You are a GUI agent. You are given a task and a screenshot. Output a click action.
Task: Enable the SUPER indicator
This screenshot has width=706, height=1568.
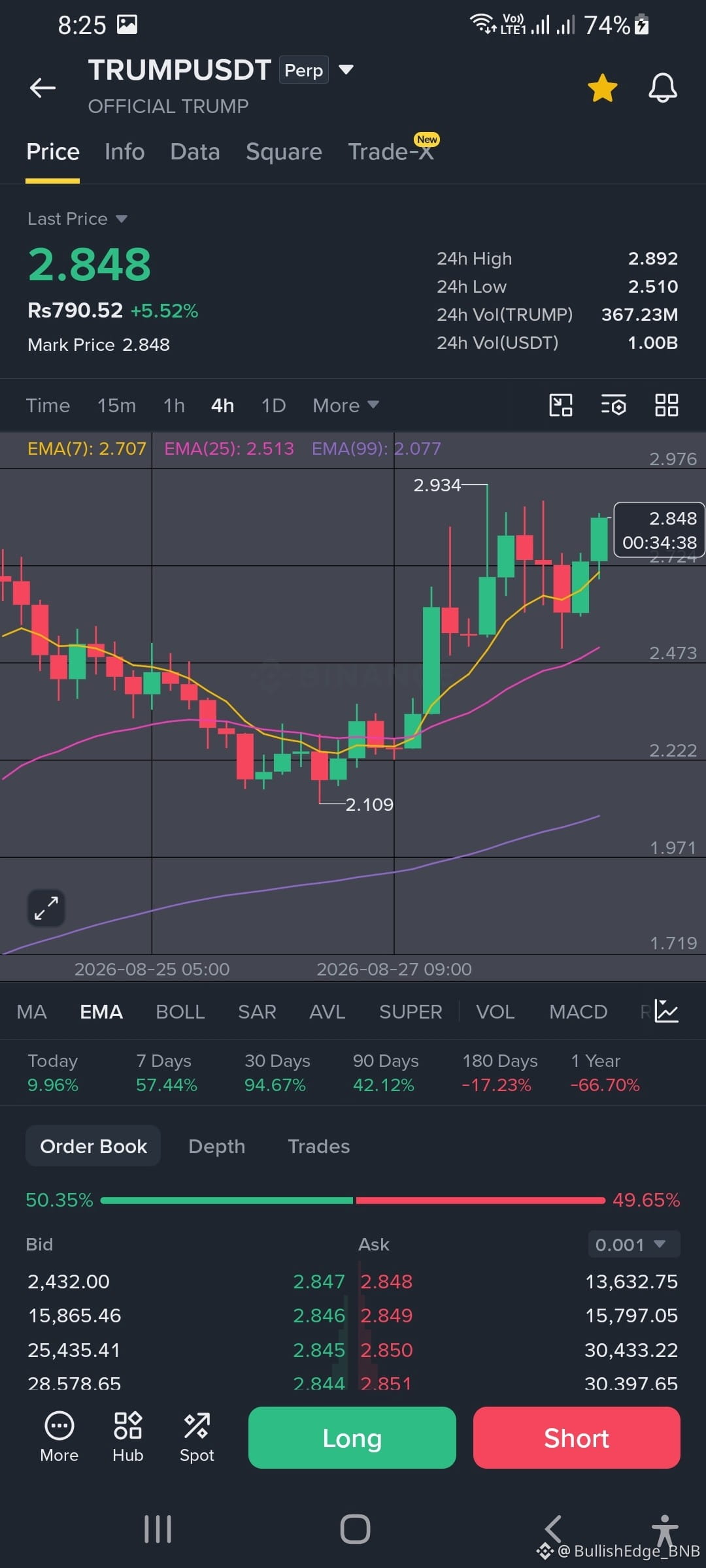click(411, 1012)
